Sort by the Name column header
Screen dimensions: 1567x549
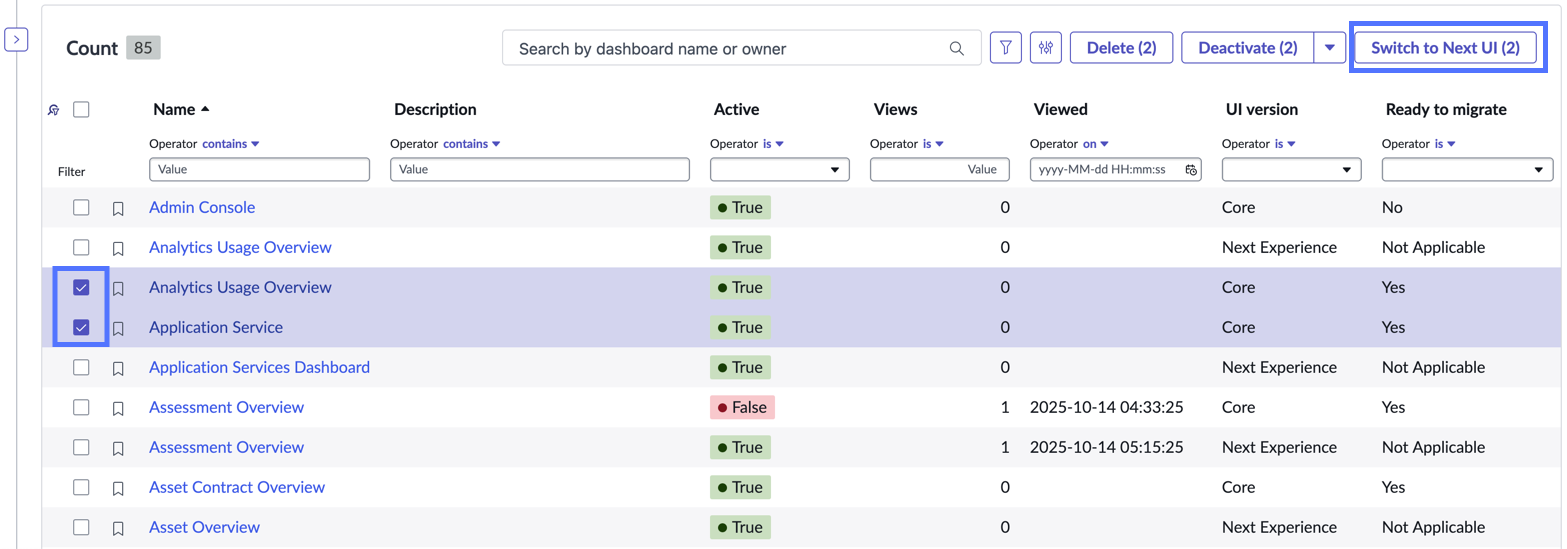175,109
